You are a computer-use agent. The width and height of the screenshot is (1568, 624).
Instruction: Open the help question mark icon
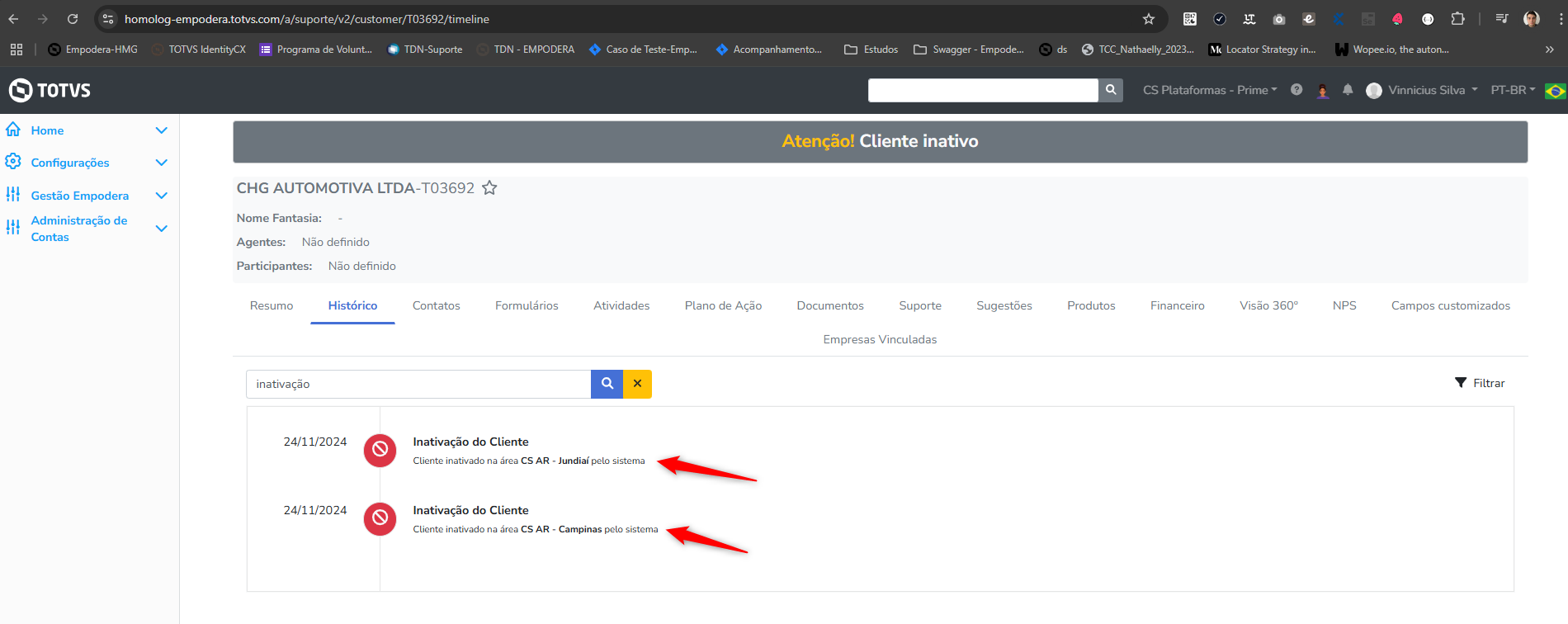click(x=1296, y=90)
